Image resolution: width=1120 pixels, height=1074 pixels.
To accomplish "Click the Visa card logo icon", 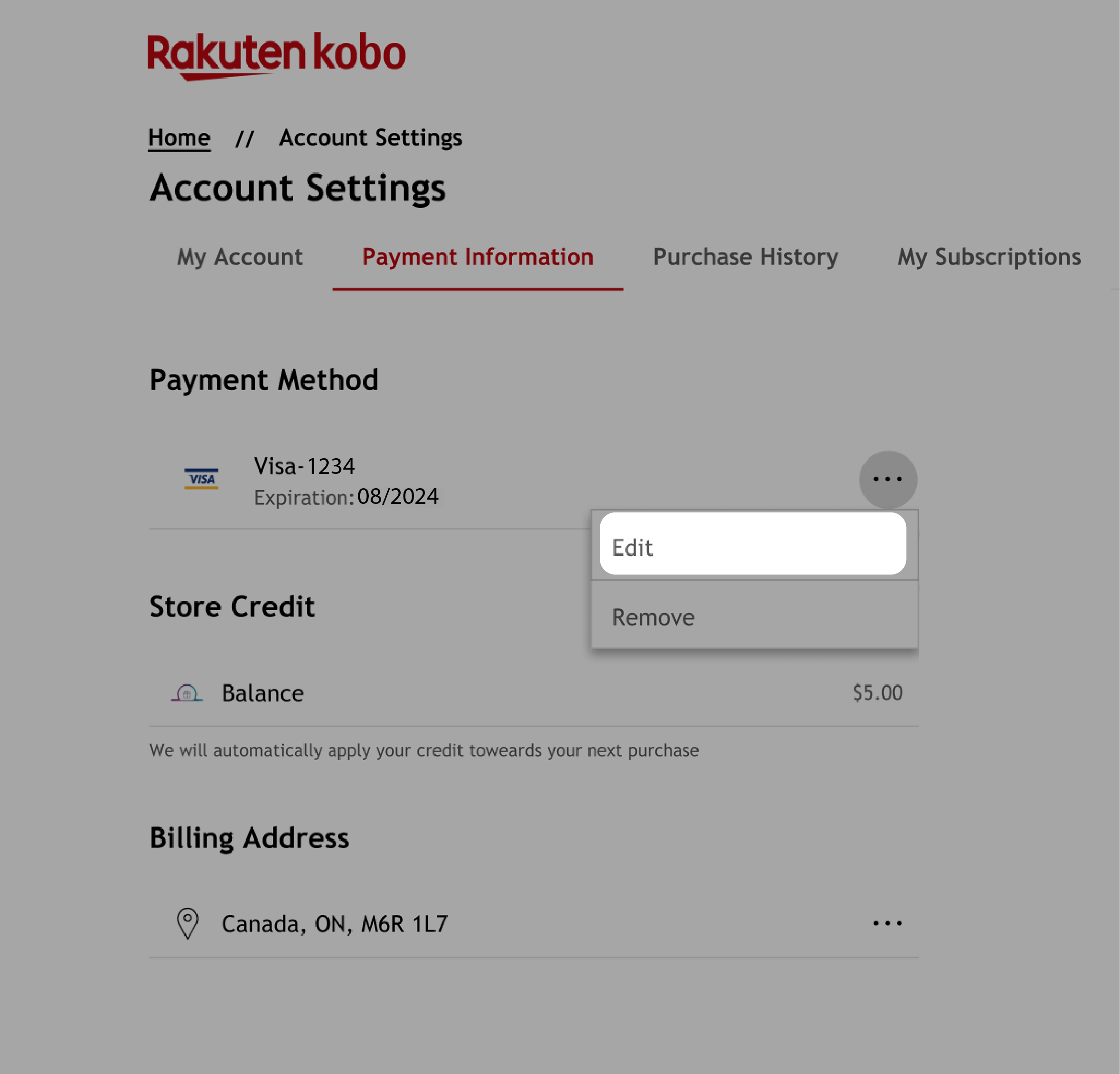I will (x=200, y=479).
